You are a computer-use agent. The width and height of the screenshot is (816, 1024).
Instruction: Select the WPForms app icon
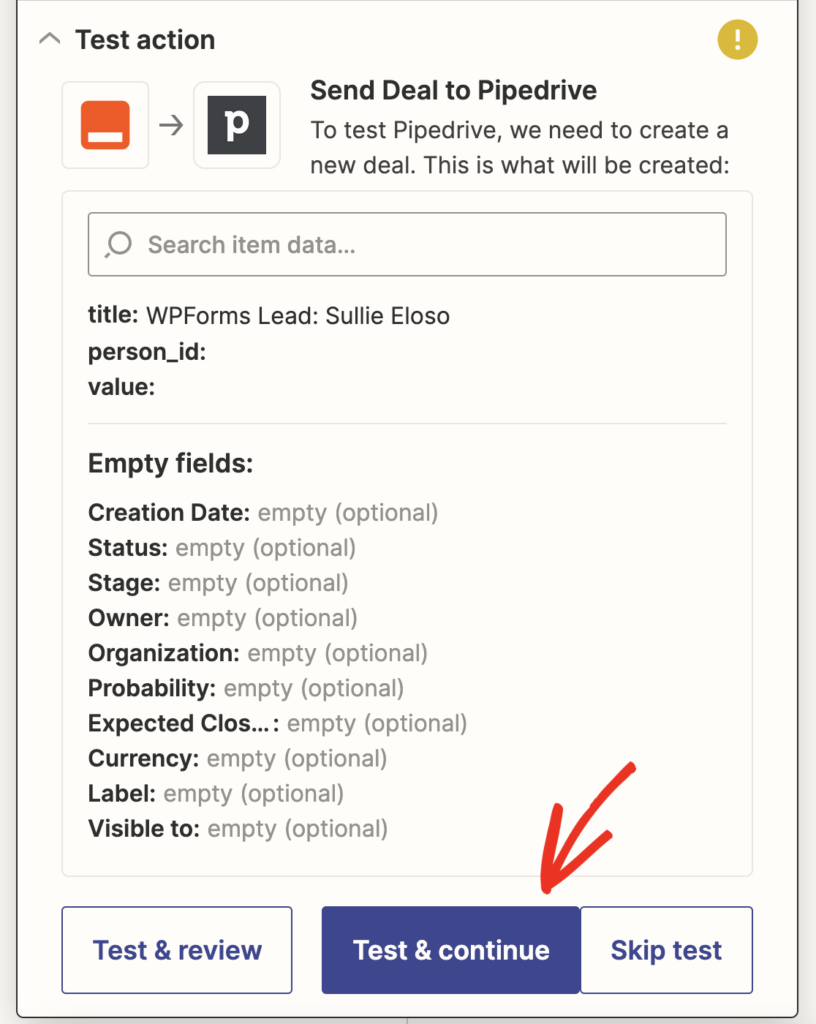[105, 125]
